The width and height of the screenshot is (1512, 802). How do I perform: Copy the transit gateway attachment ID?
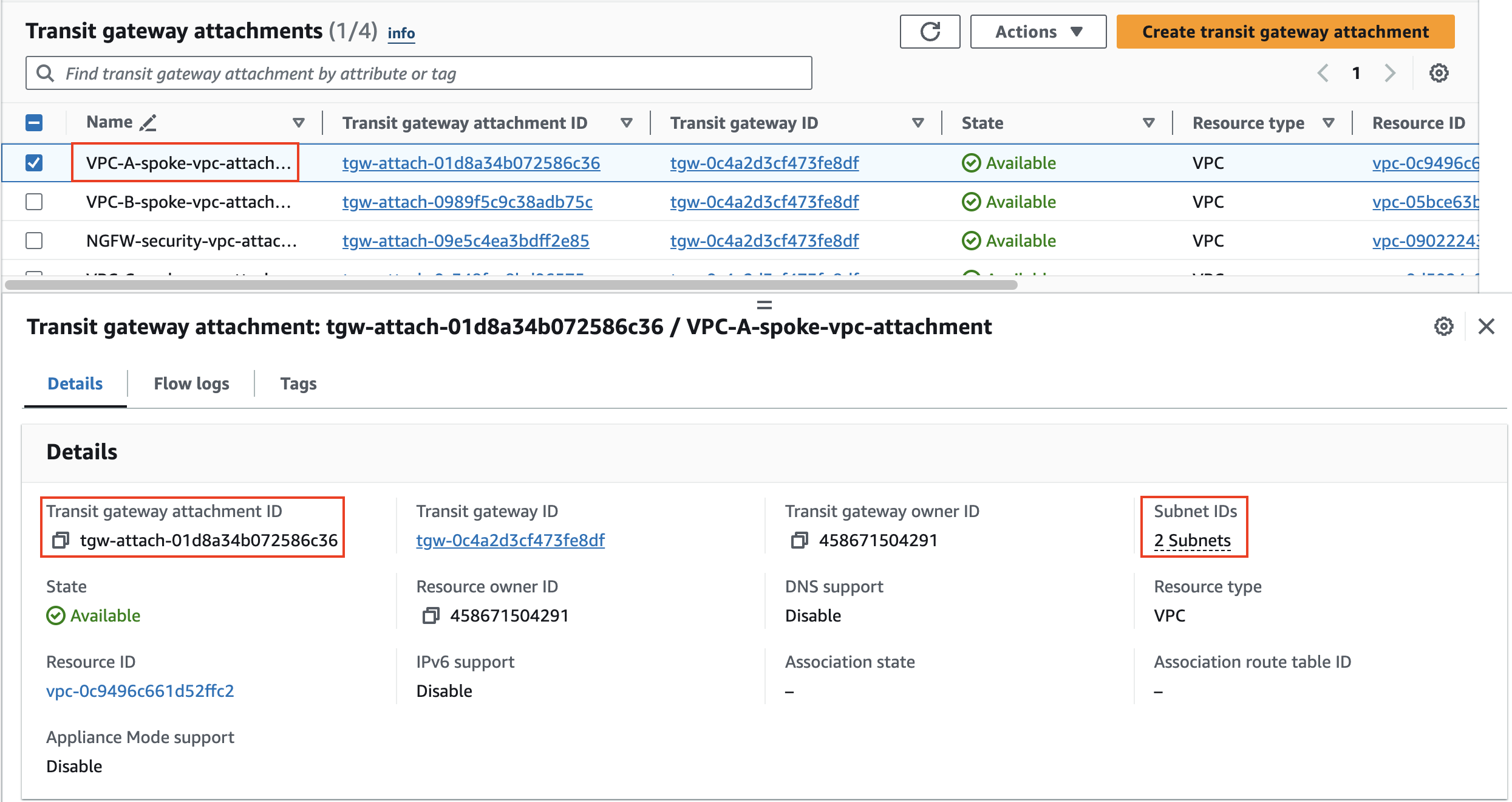(x=61, y=540)
